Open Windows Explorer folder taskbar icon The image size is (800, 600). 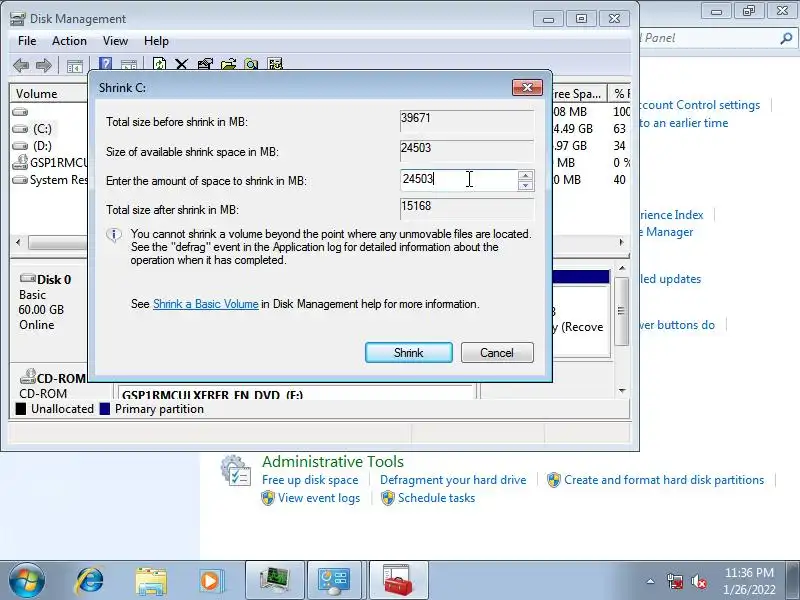tap(151, 581)
